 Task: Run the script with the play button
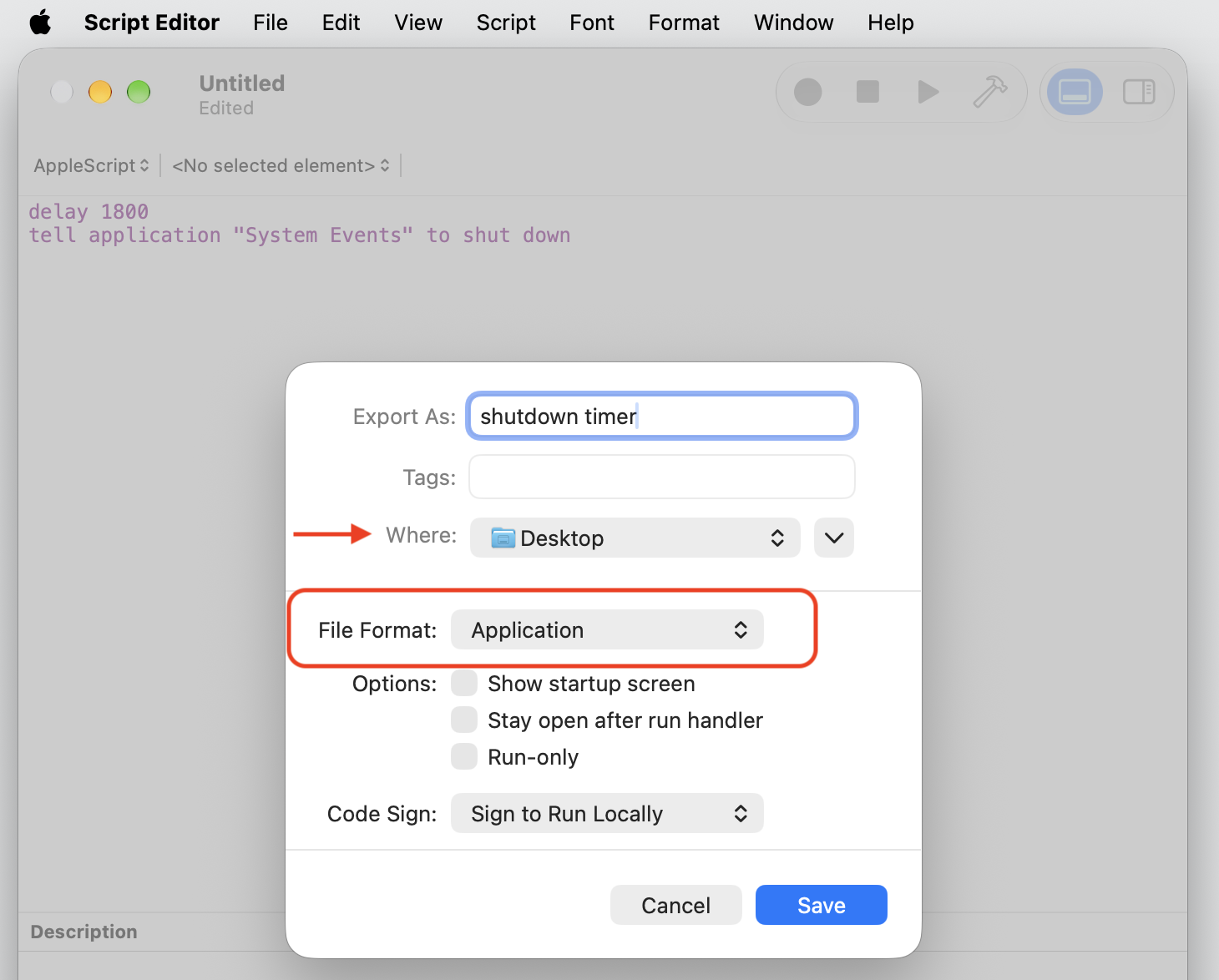click(x=928, y=92)
